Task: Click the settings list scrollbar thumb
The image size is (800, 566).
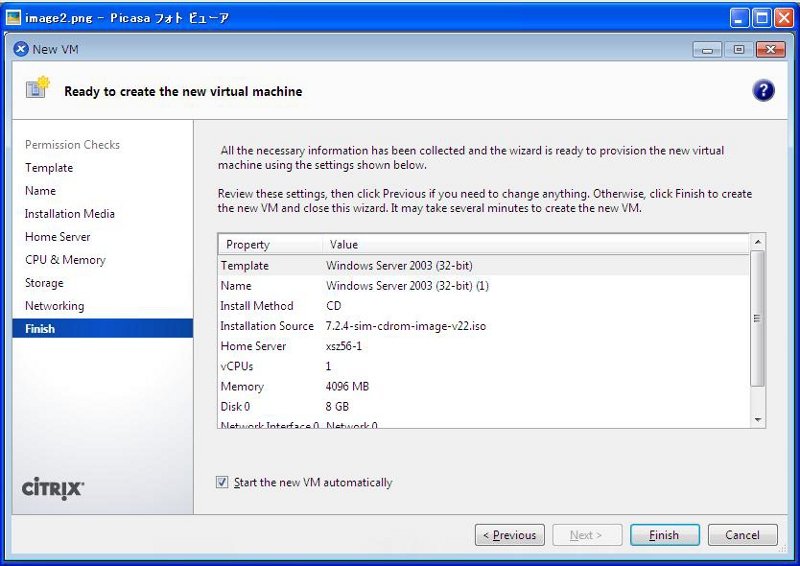Action: click(x=758, y=318)
